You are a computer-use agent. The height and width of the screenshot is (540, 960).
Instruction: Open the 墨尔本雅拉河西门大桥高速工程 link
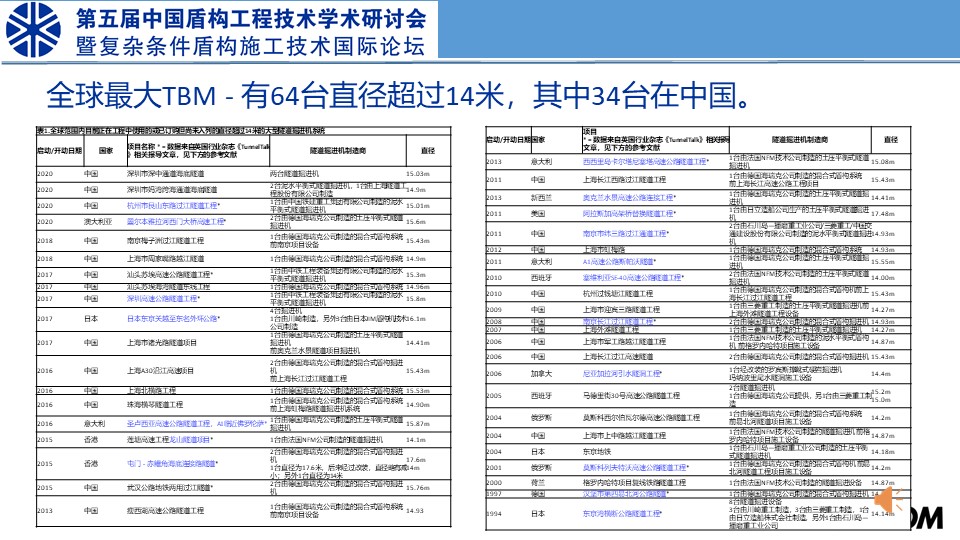pos(176,222)
